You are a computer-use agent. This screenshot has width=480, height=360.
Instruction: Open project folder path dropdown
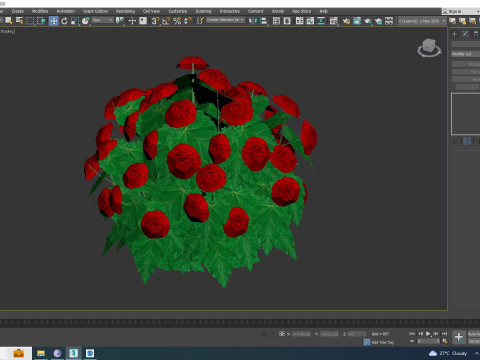[422, 21]
